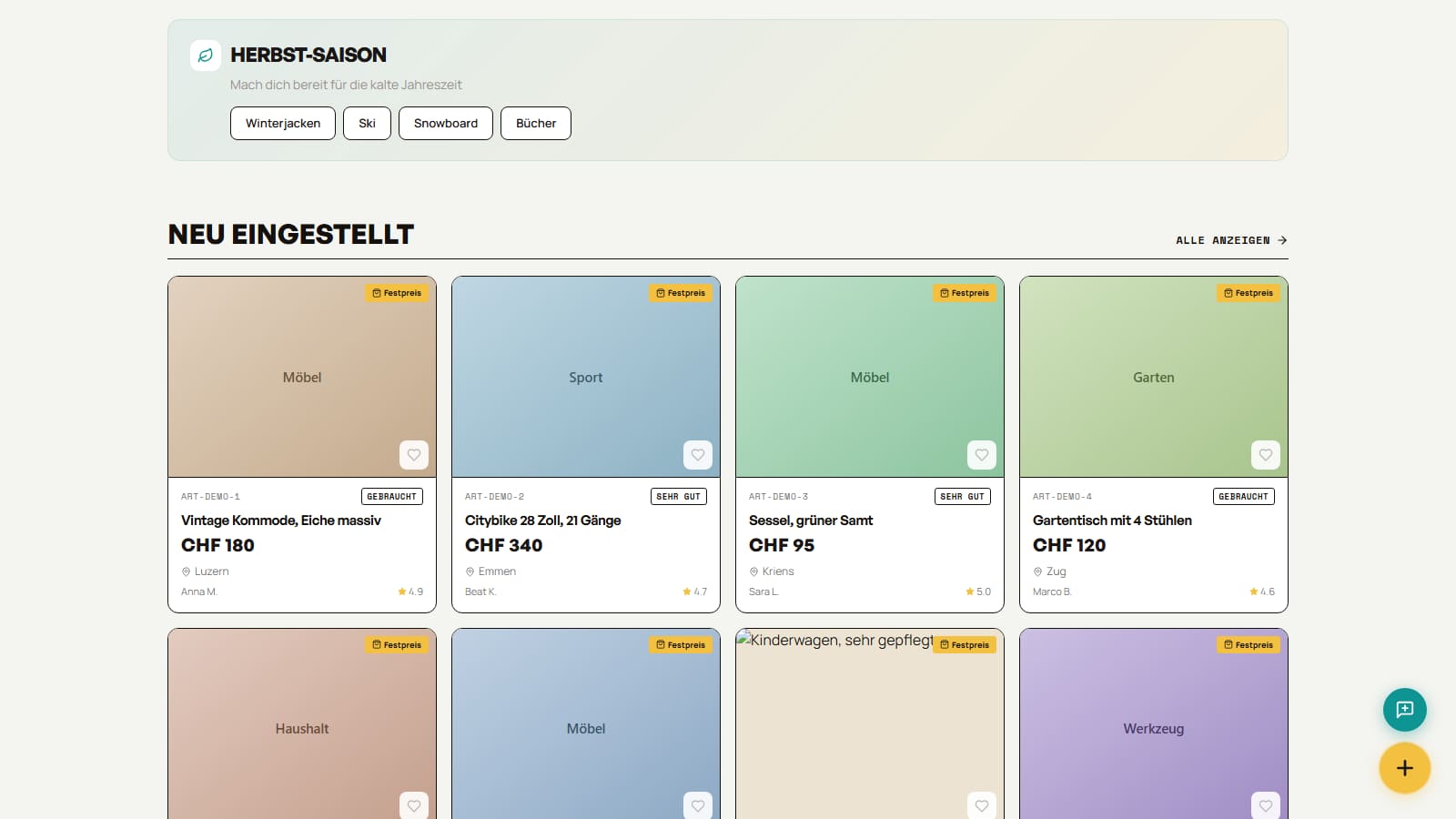Click the Citybike 28 Zoll, 21 Gänge title

coord(543,521)
